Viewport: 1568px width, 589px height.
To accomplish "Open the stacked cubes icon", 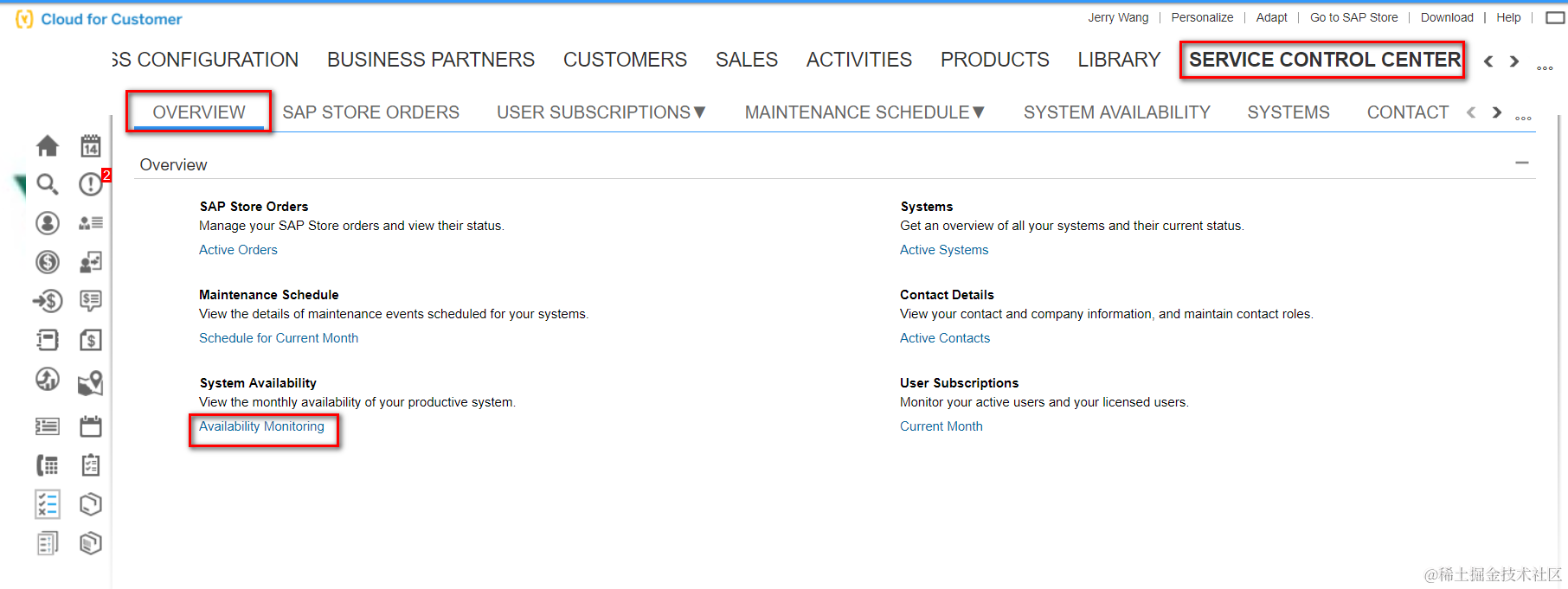I will tap(91, 543).
